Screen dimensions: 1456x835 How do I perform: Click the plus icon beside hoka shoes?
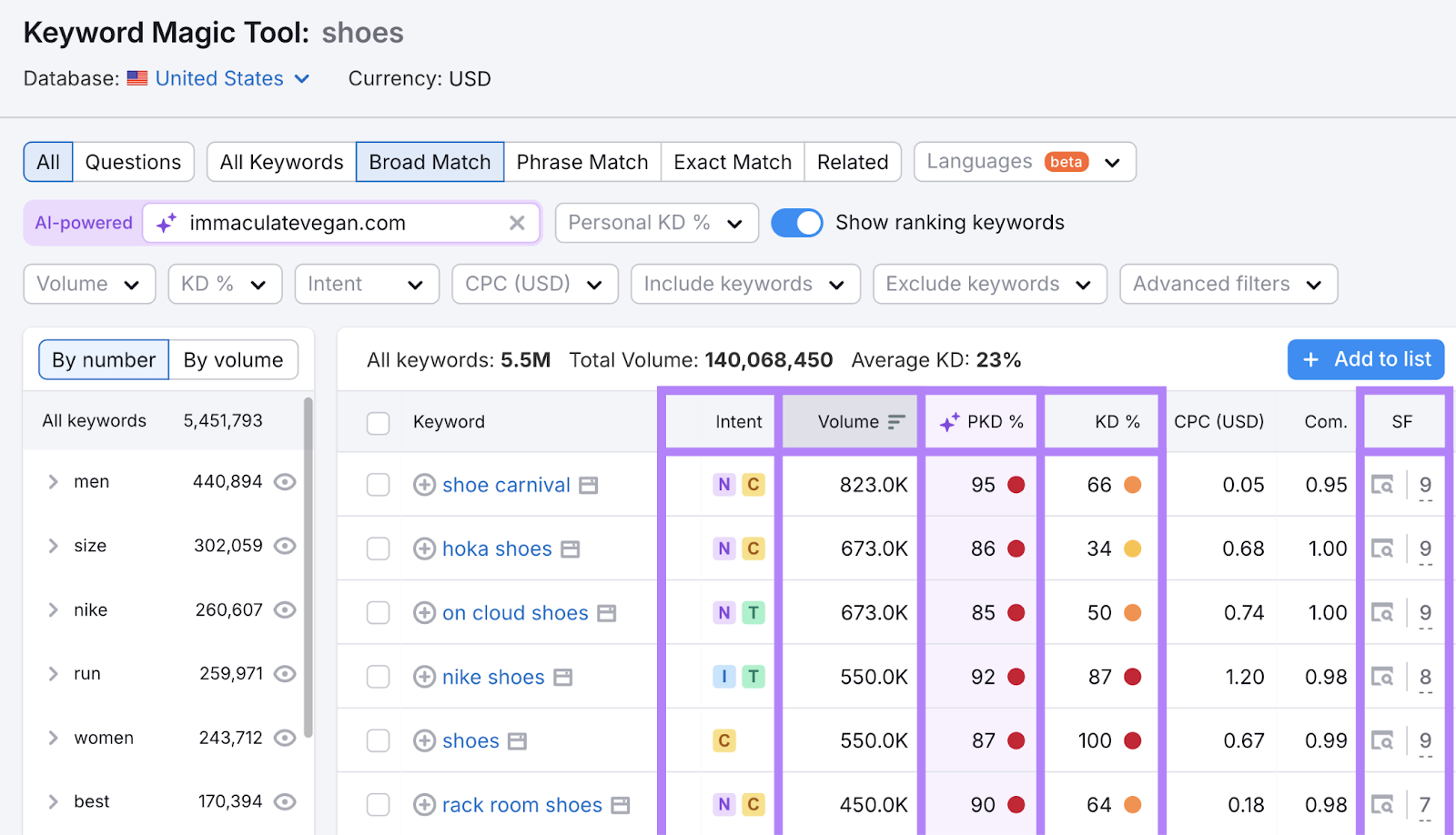[x=424, y=548]
